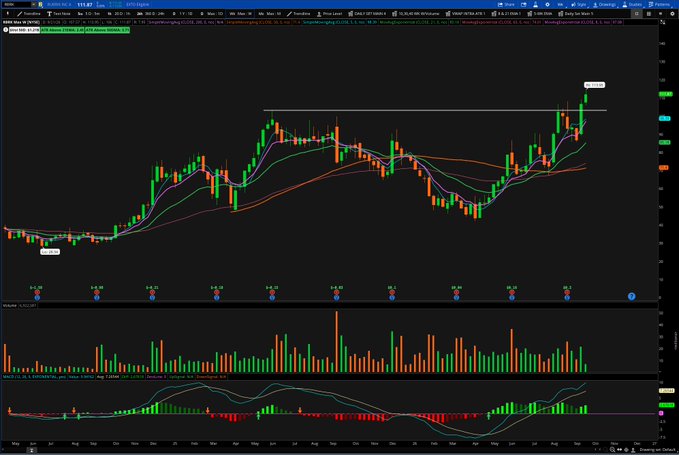Select the Price Level drawing tool
The width and height of the screenshot is (679, 455).
tap(330, 13)
